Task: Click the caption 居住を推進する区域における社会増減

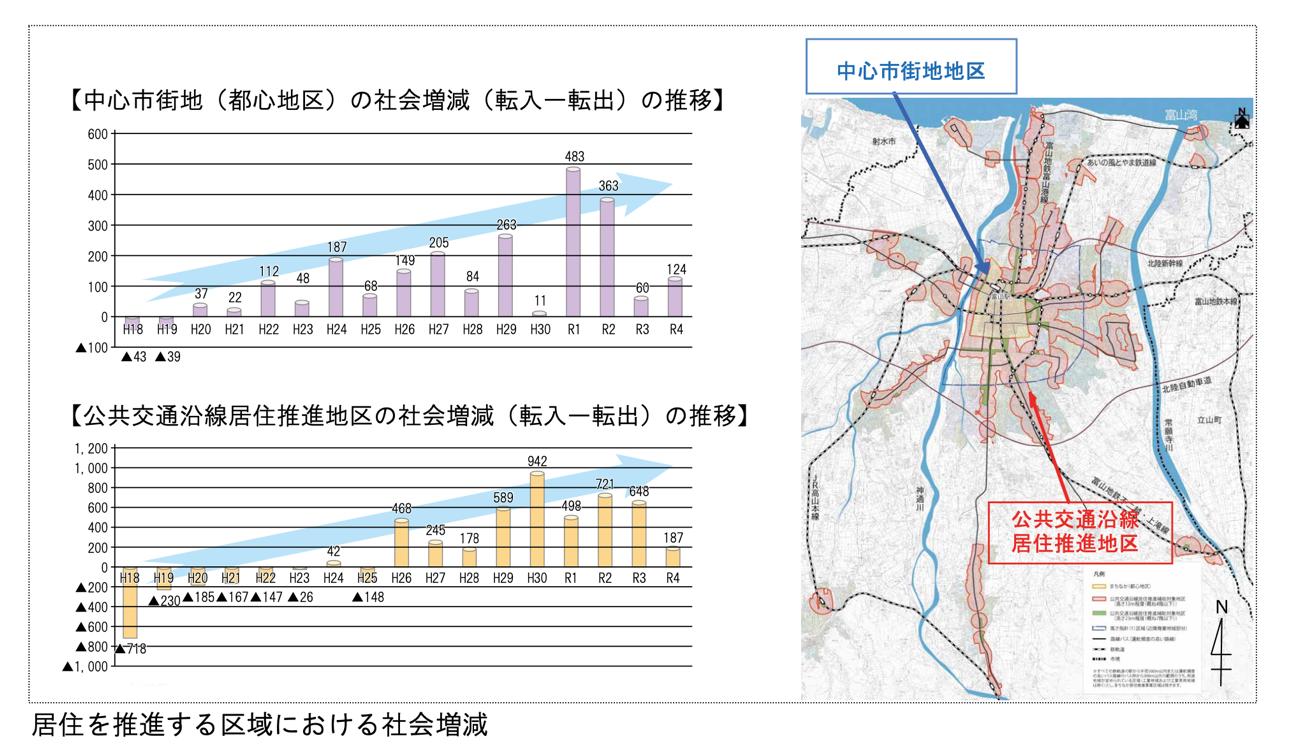Action: [260, 725]
